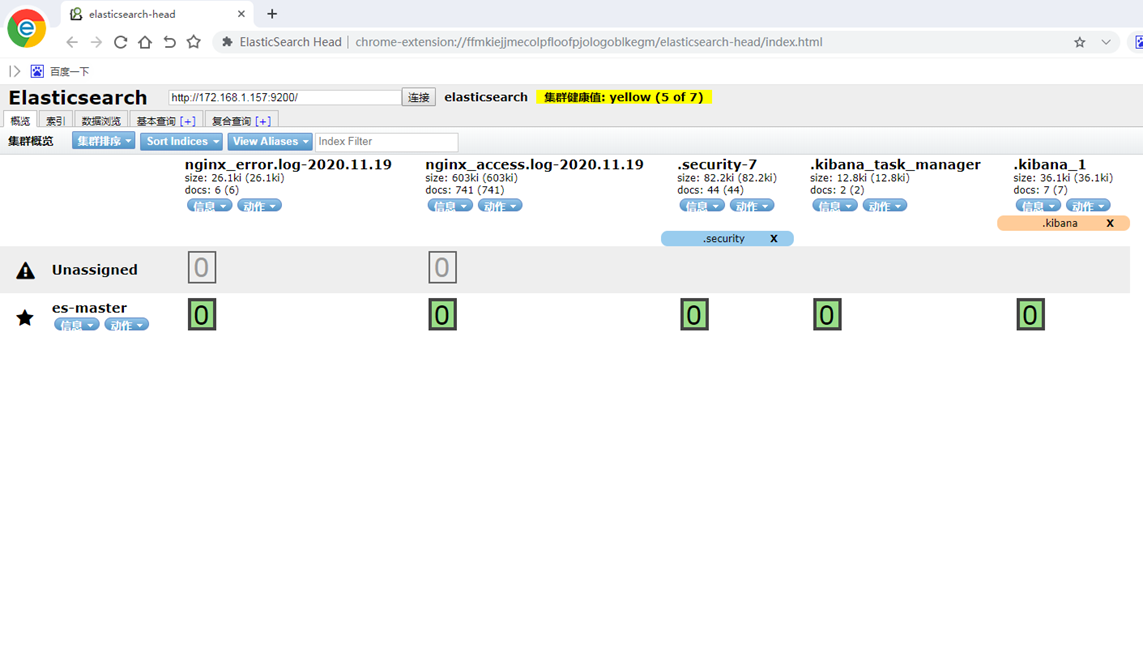Click the extension puzzle icon in address bar

[x=227, y=42]
